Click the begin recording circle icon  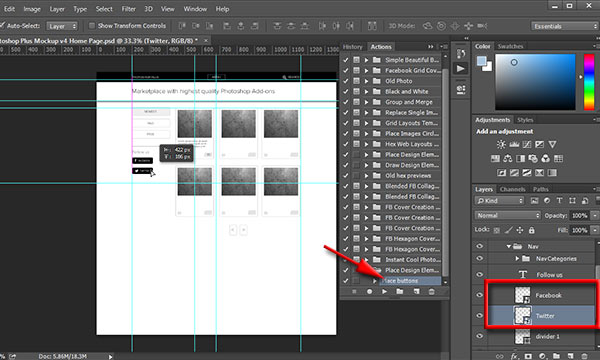(x=369, y=292)
